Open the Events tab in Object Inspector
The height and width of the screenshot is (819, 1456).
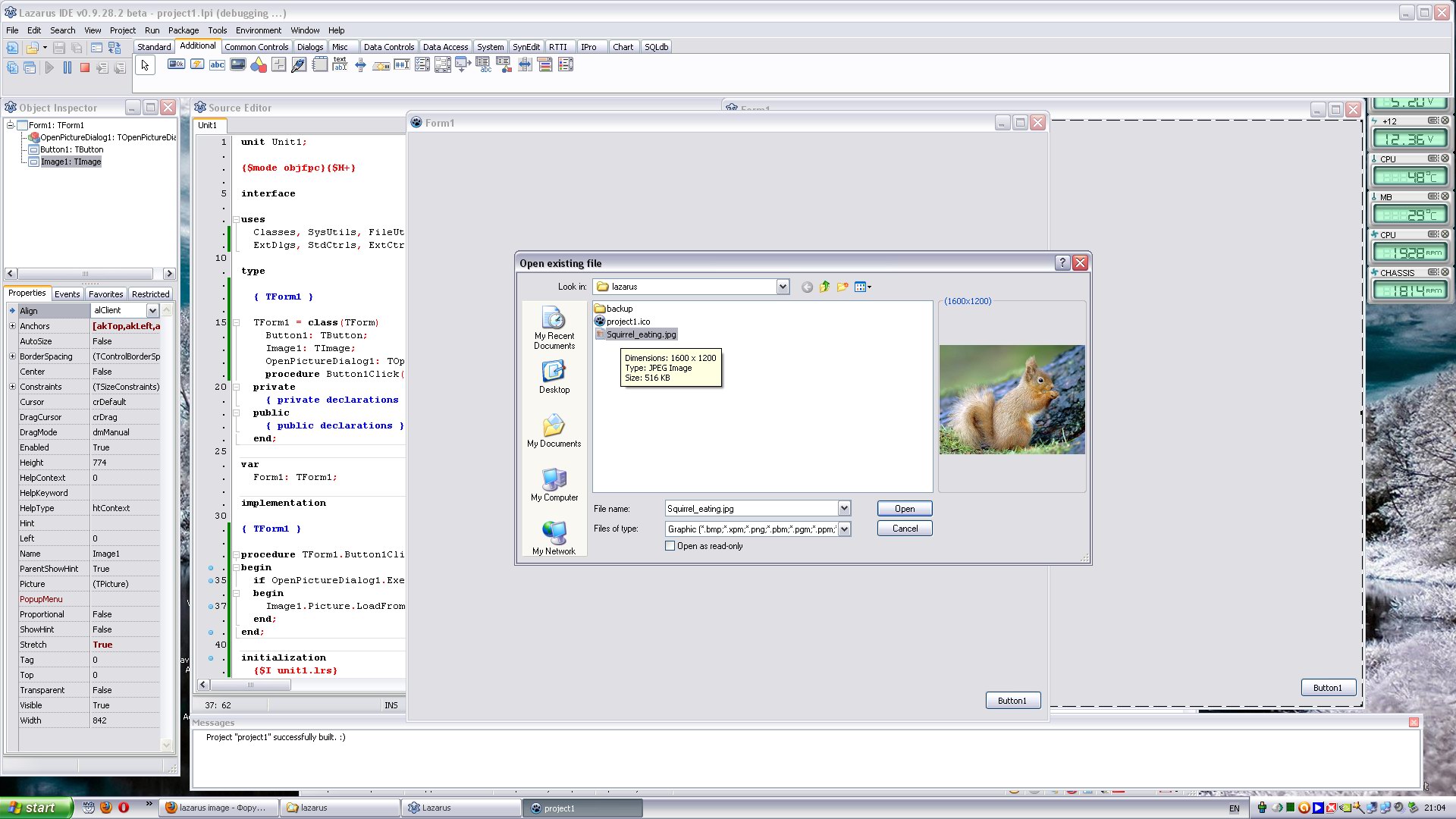point(67,294)
